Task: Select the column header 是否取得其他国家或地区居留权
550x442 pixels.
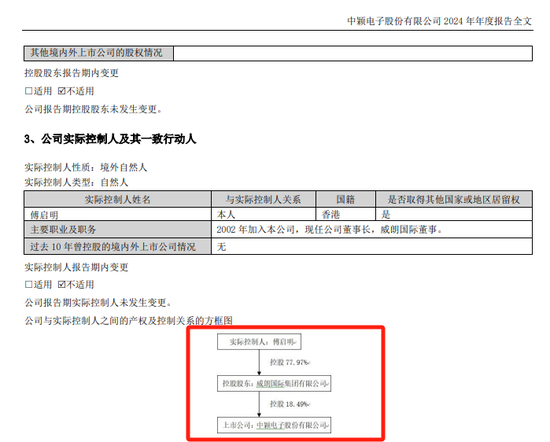Action: click(x=454, y=200)
